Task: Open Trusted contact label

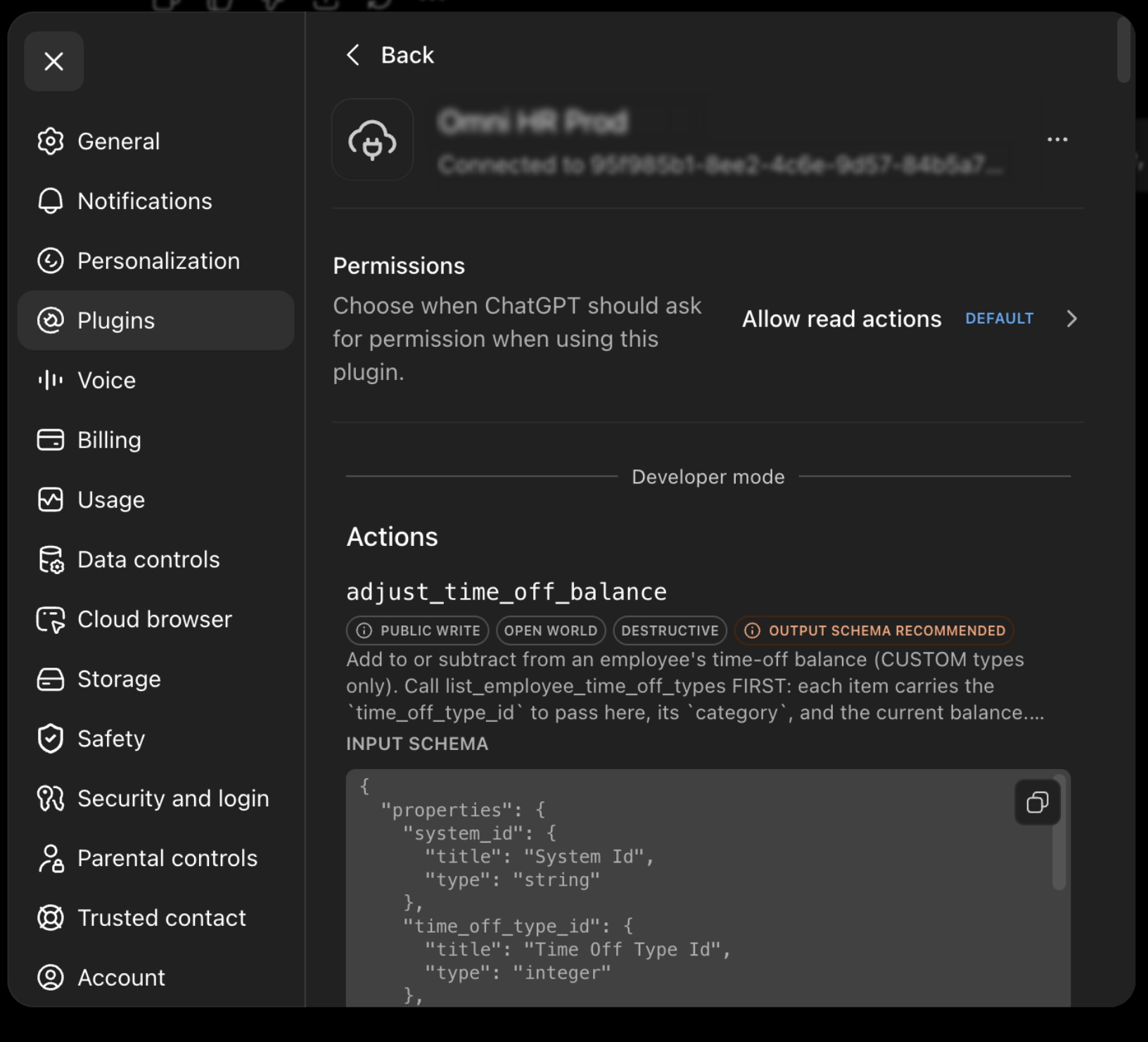Action: click(162, 918)
